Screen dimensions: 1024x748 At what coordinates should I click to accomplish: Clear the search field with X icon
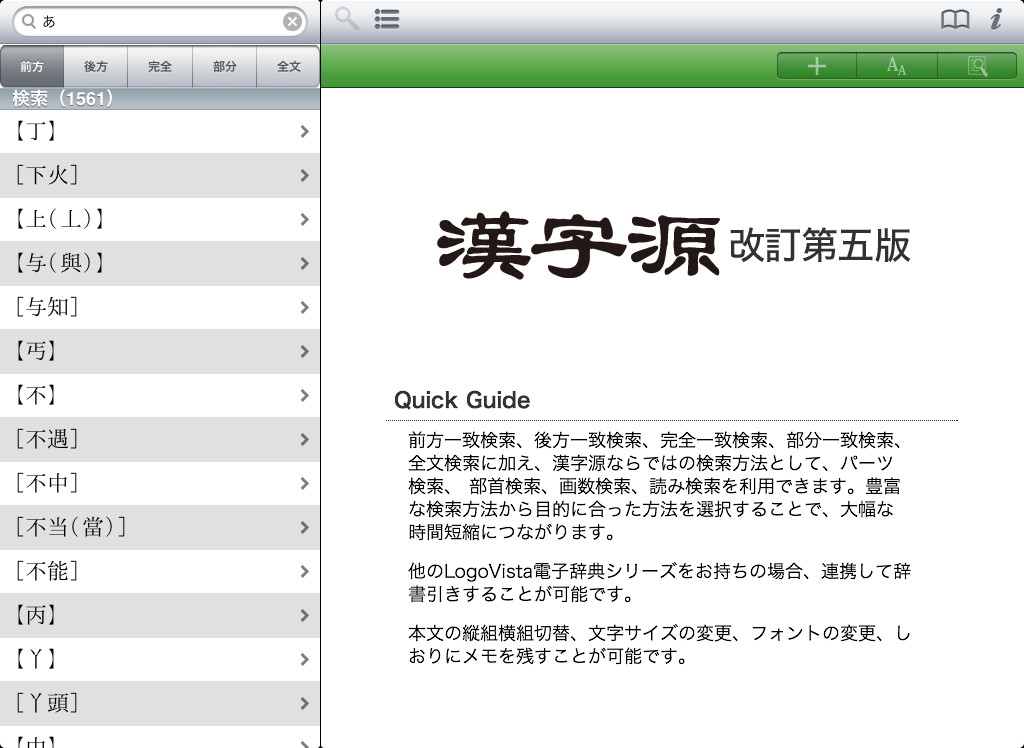292,21
